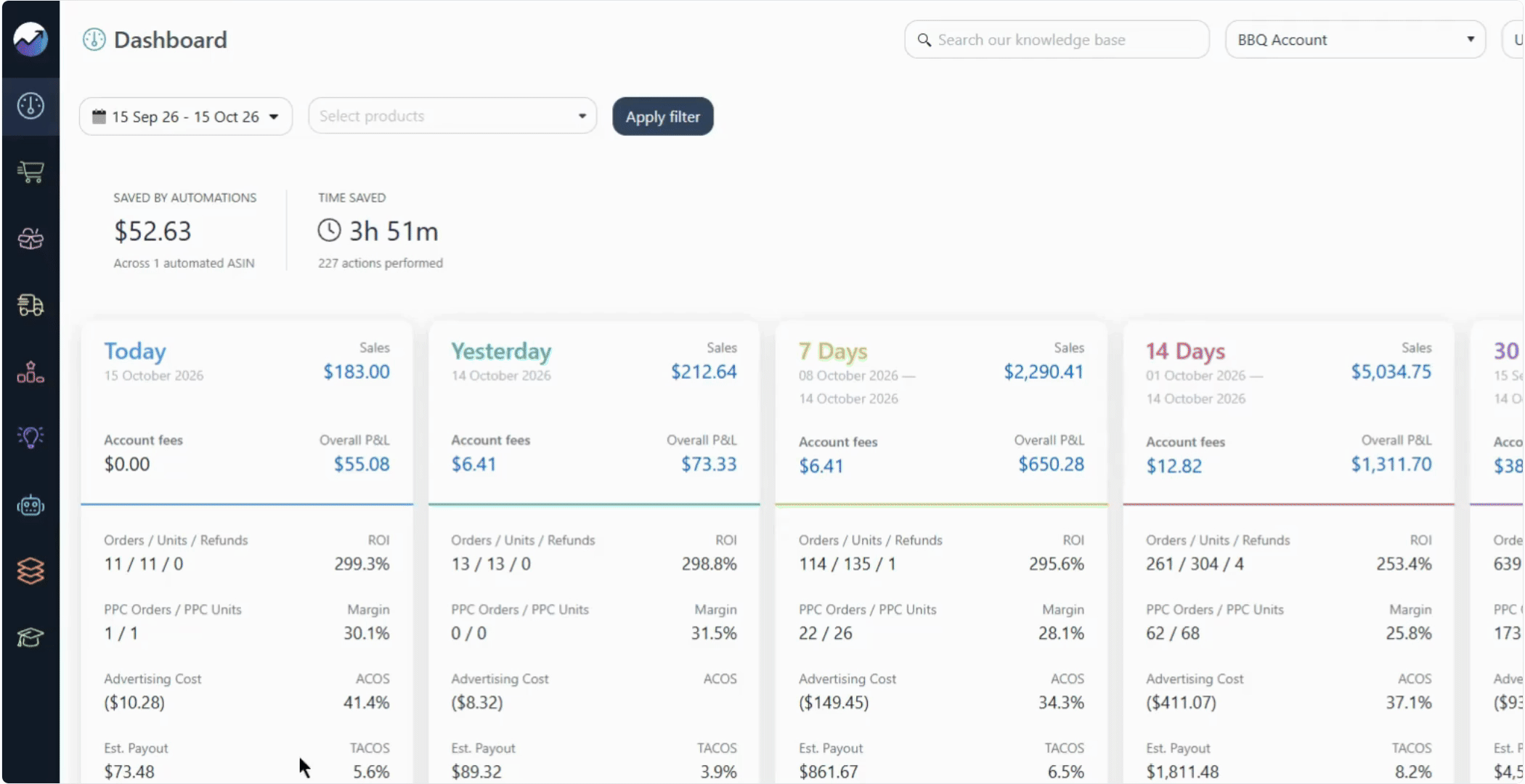Click the 14 Days card heading

tap(1185, 351)
